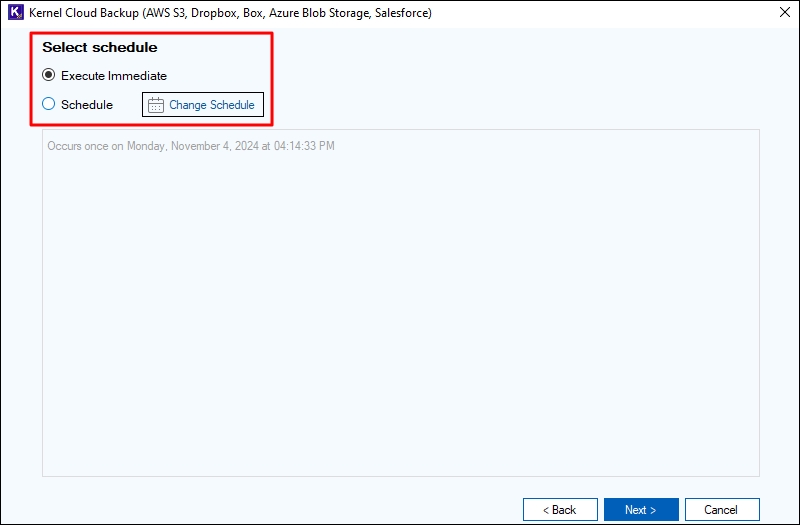Screen dimensions: 800x525
Task: Select the Execute Immediate radio button
Action: point(48,76)
